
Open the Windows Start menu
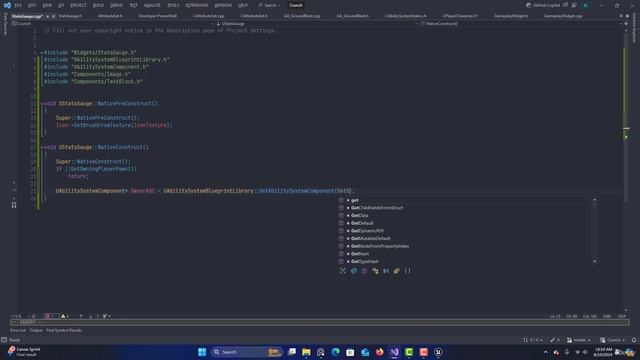coord(202,352)
